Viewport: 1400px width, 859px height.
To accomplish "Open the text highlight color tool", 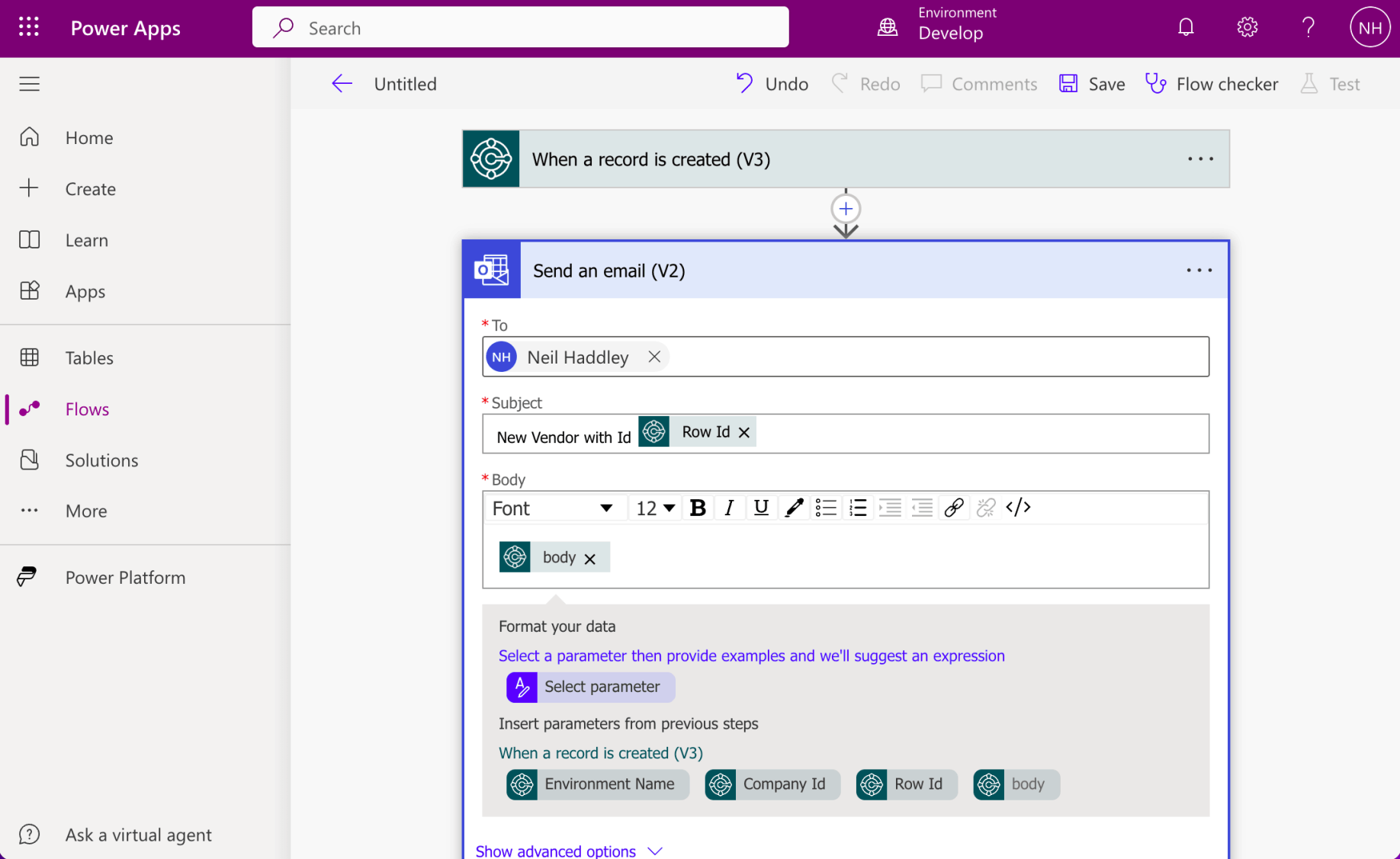I will pyautogui.click(x=793, y=508).
